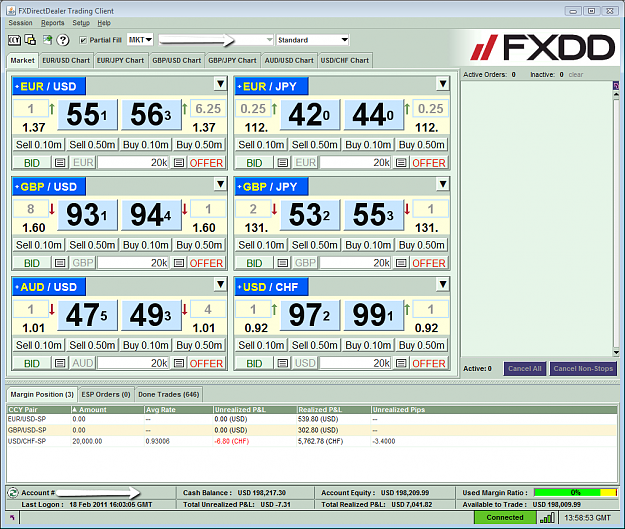Image resolution: width=625 pixels, height=529 pixels.
Task: Open AUD/USD offer order ticket icon
Action: [179, 363]
